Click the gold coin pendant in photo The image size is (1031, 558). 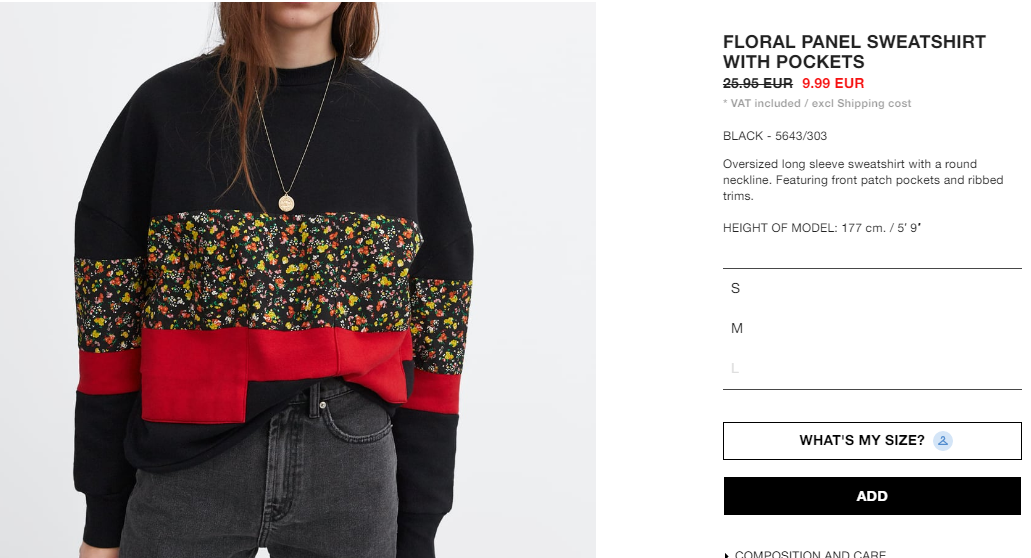point(286,202)
